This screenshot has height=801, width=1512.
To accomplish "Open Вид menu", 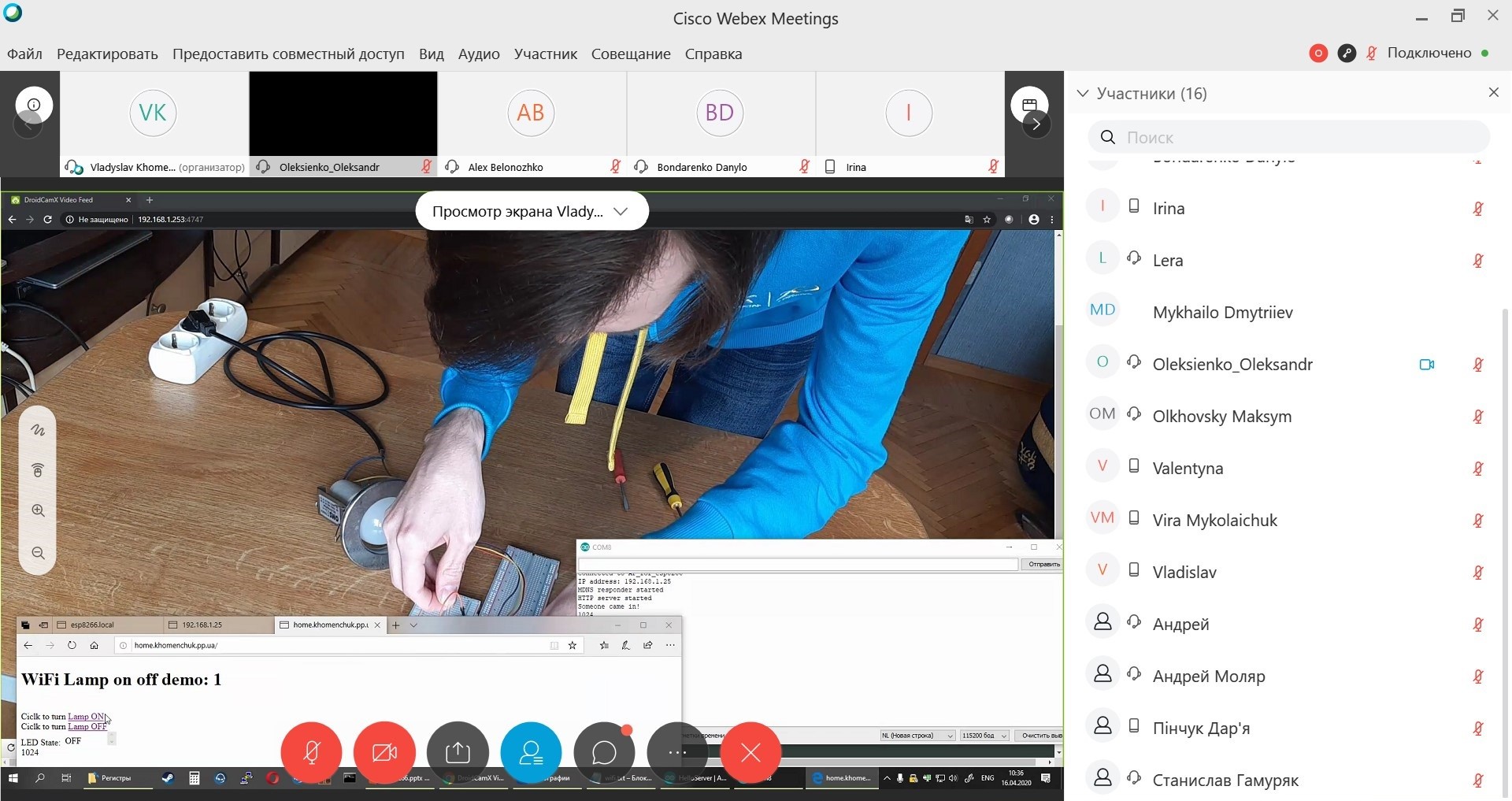I will (x=431, y=54).
